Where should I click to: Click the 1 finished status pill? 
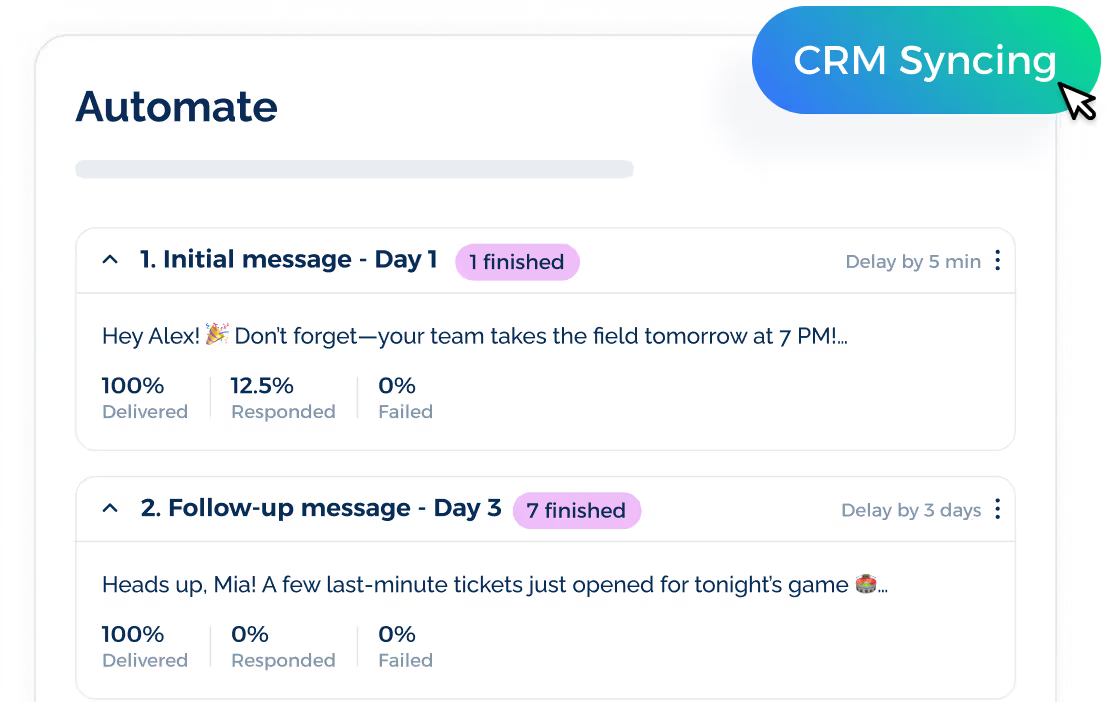[x=517, y=262]
